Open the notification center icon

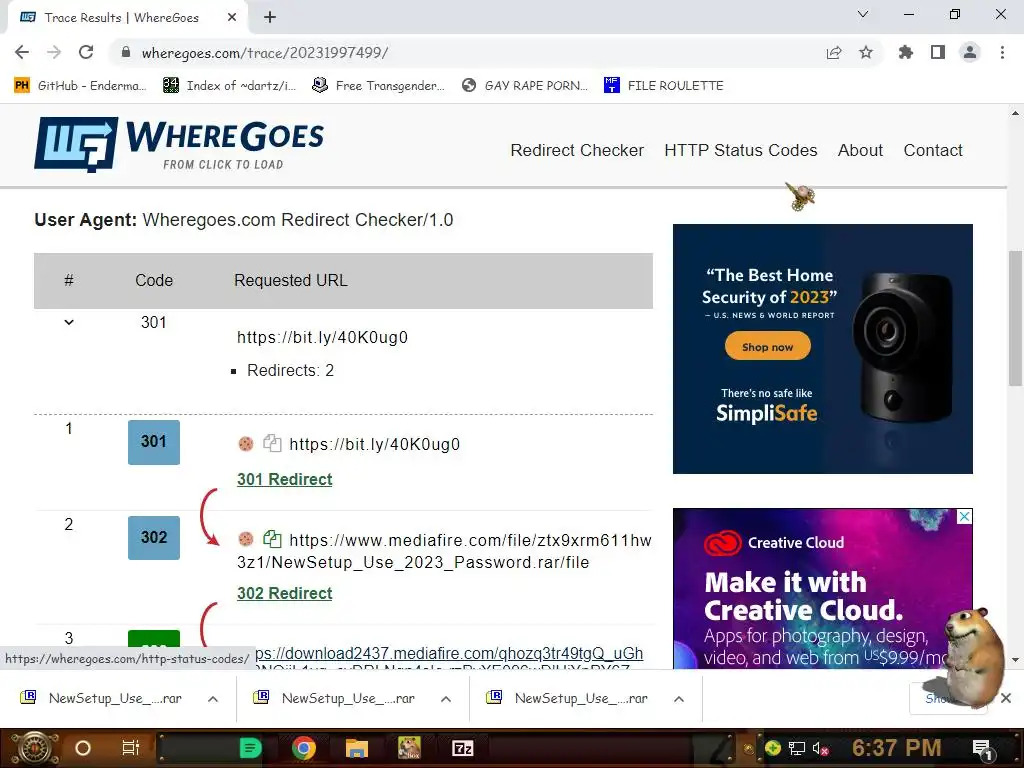[982, 748]
